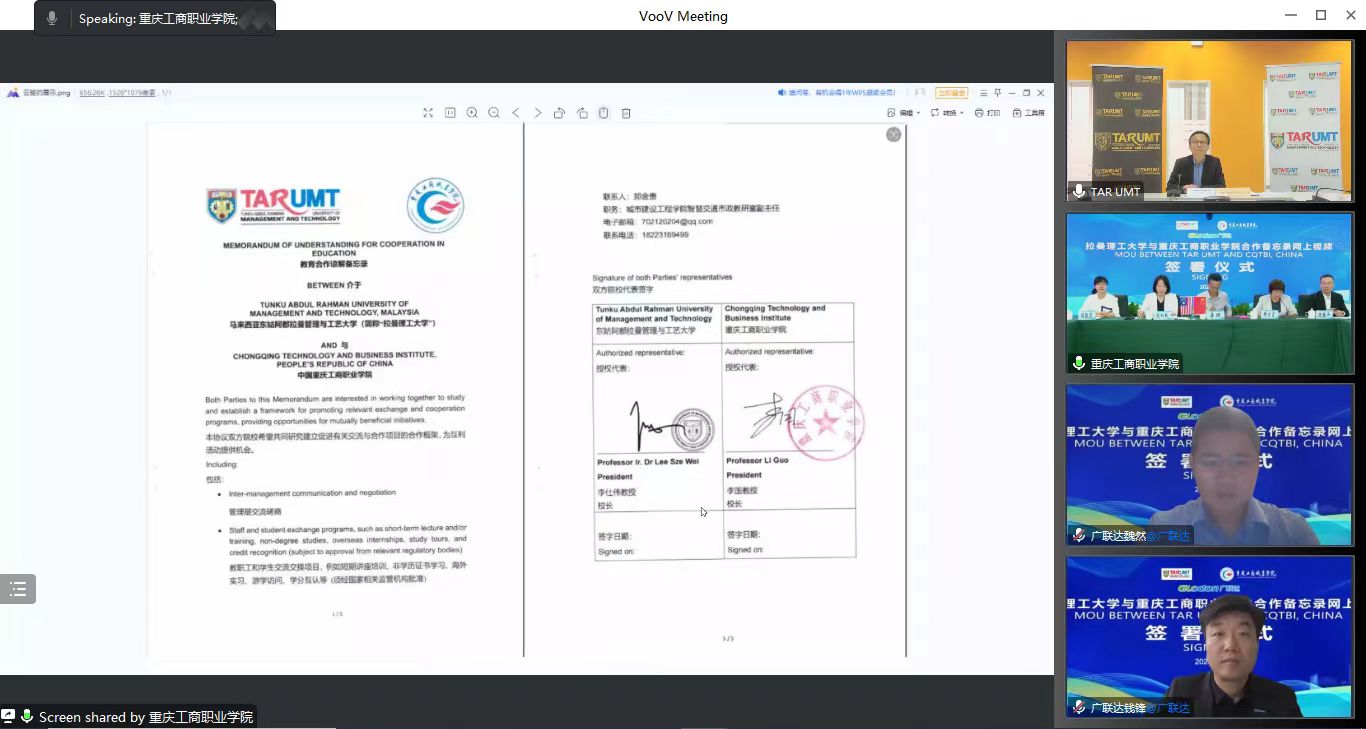1366x729 pixels.
Task: Zoom in with the magnifier plus icon
Action: click(472, 113)
